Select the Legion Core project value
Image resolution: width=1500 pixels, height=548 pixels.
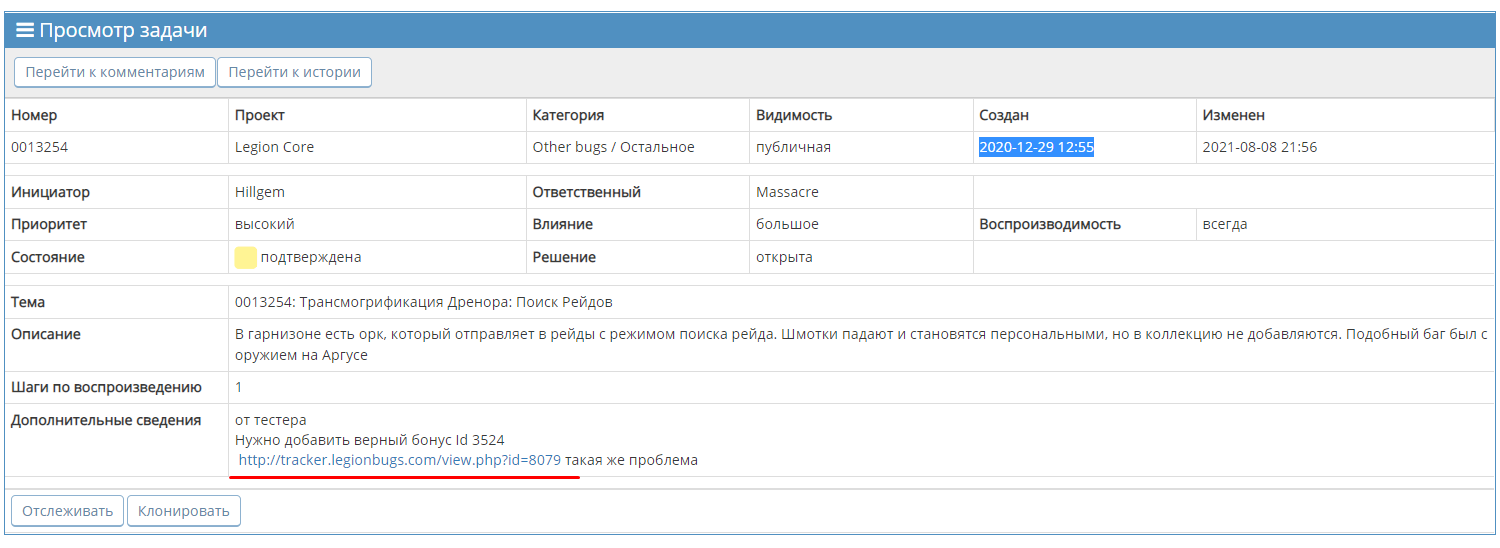tap(274, 147)
